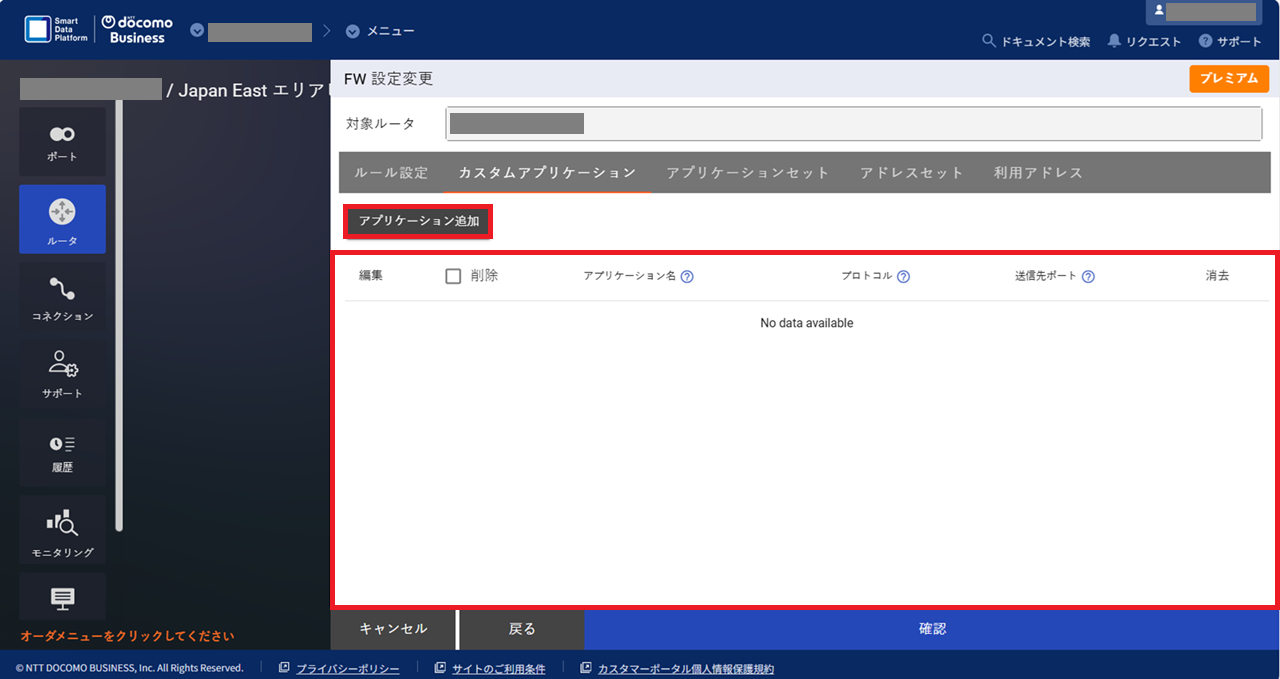Show help for アプリケーション名 column
The width and height of the screenshot is (1280, 679).
[x=686, y=276]
